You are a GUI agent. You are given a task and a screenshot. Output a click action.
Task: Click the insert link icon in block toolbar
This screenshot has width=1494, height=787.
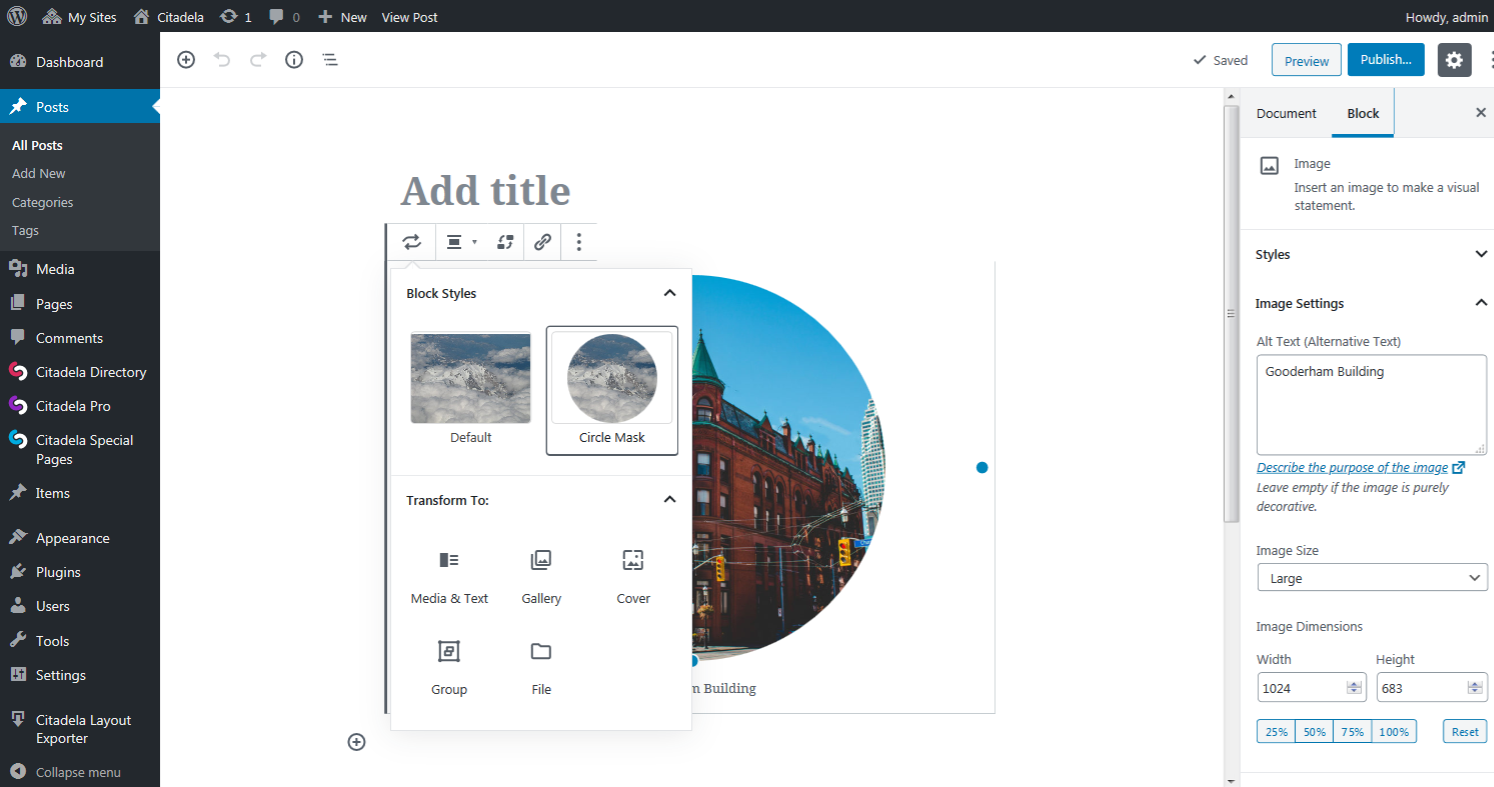(542, 242)
